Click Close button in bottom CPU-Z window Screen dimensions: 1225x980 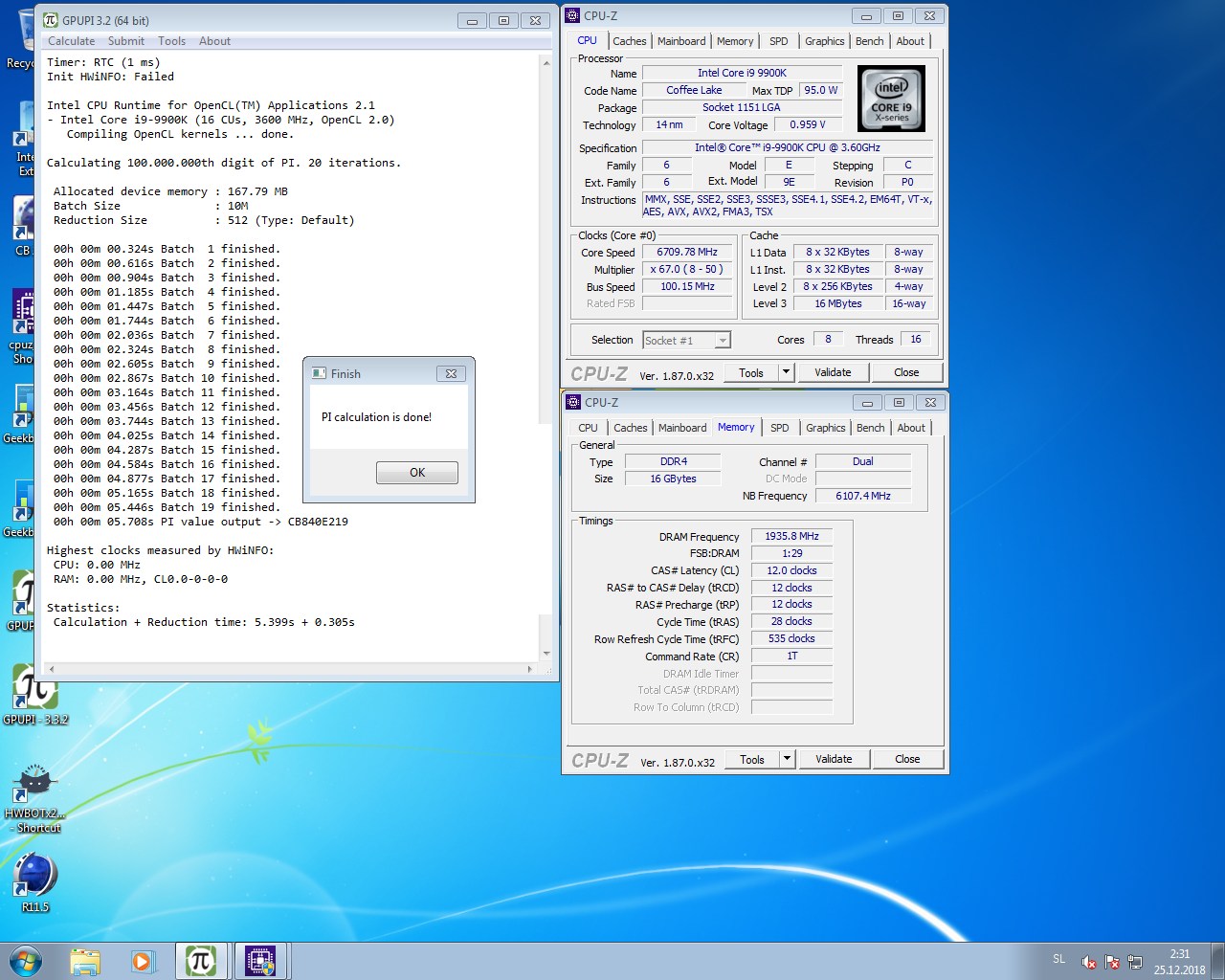click(907, 759)
